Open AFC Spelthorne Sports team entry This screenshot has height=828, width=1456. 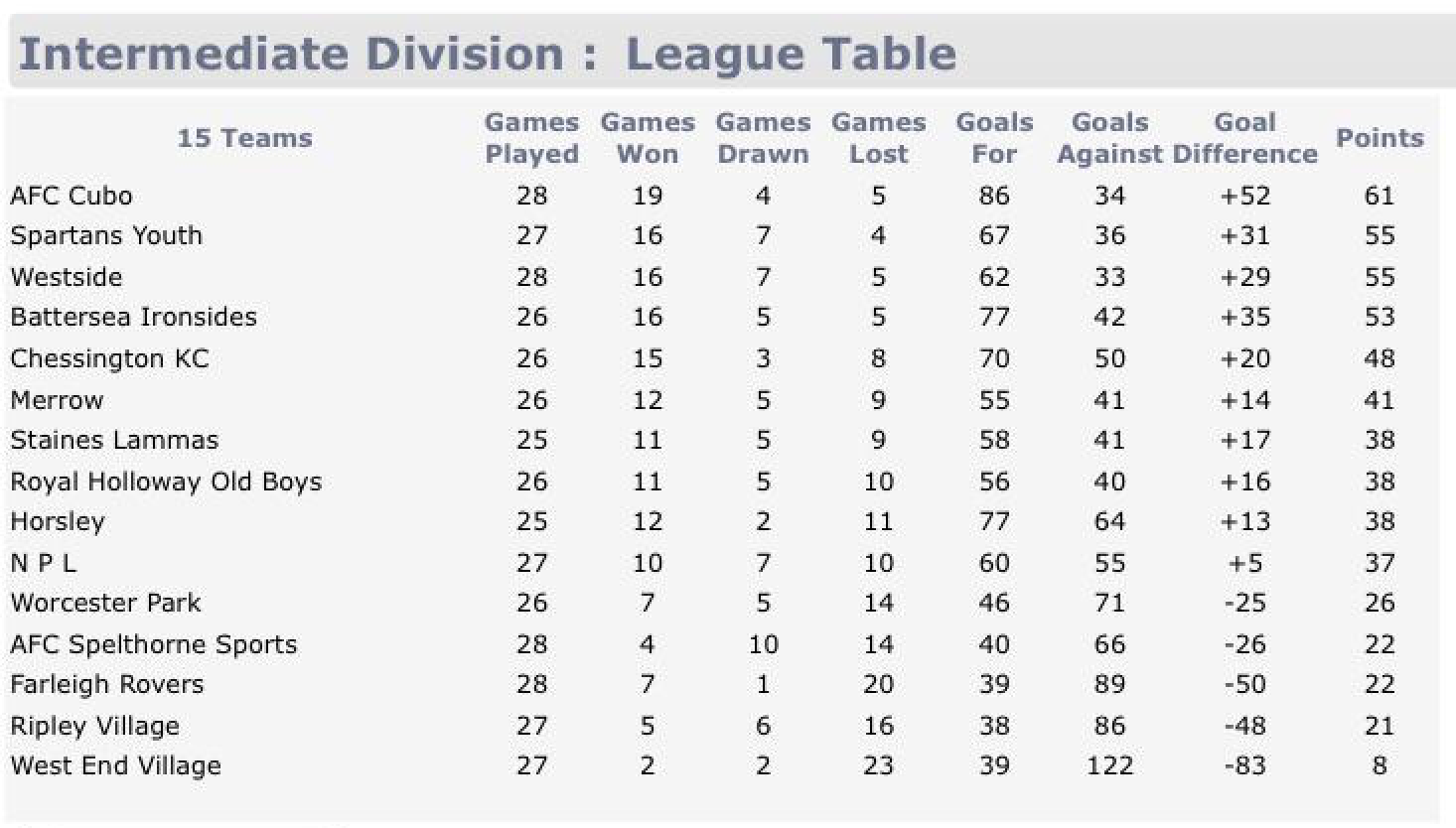click(x=154, y=644)
